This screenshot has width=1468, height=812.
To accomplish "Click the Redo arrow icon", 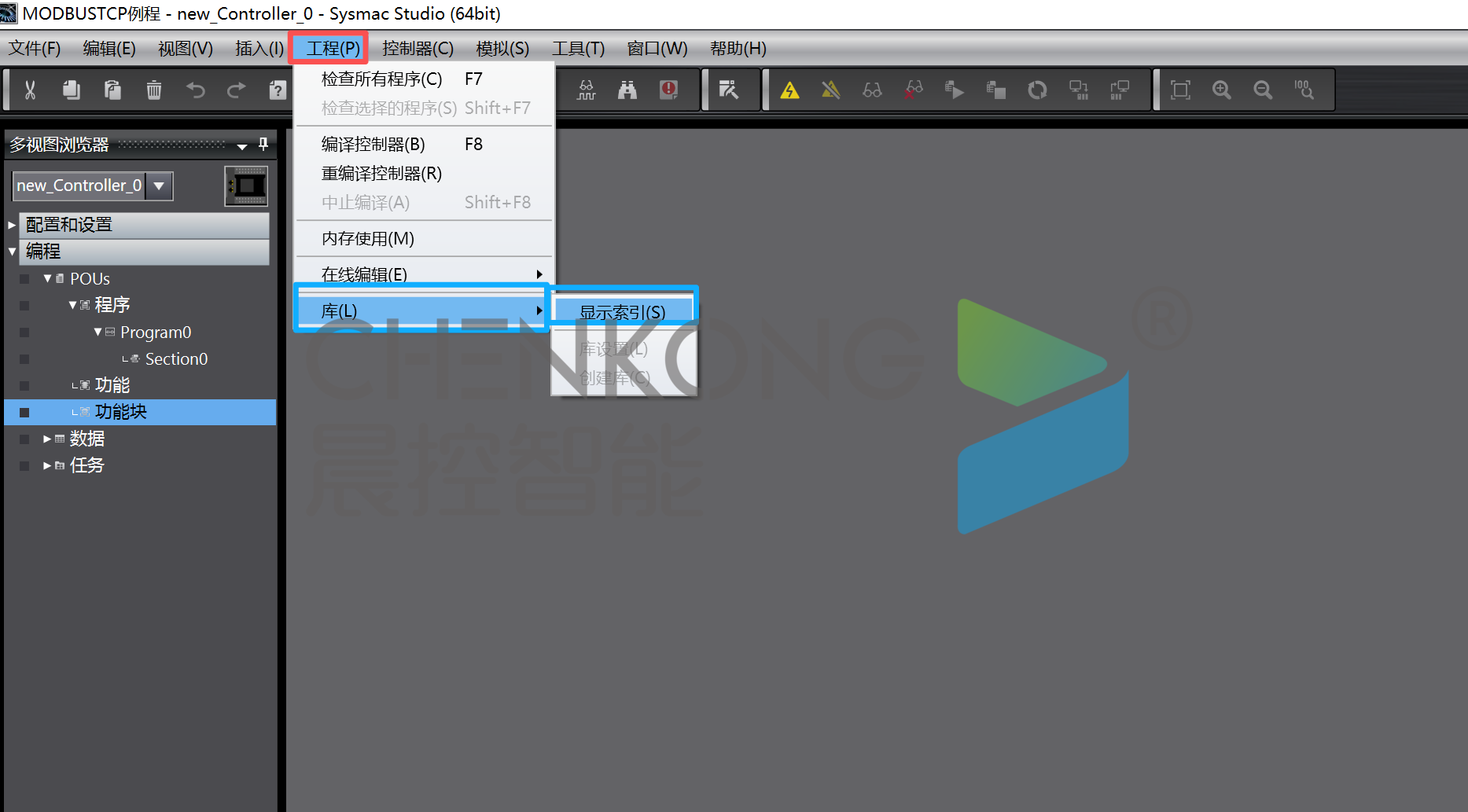I will coord(237,90).
